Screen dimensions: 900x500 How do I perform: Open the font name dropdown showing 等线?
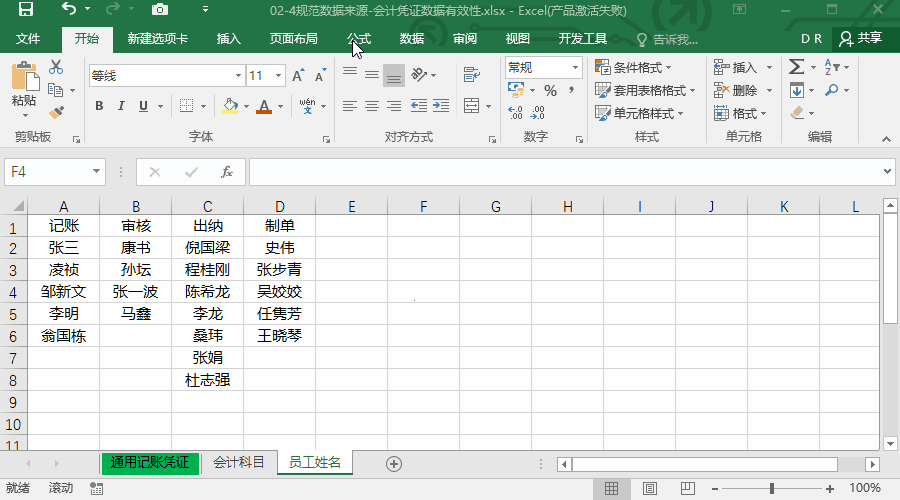238,75
